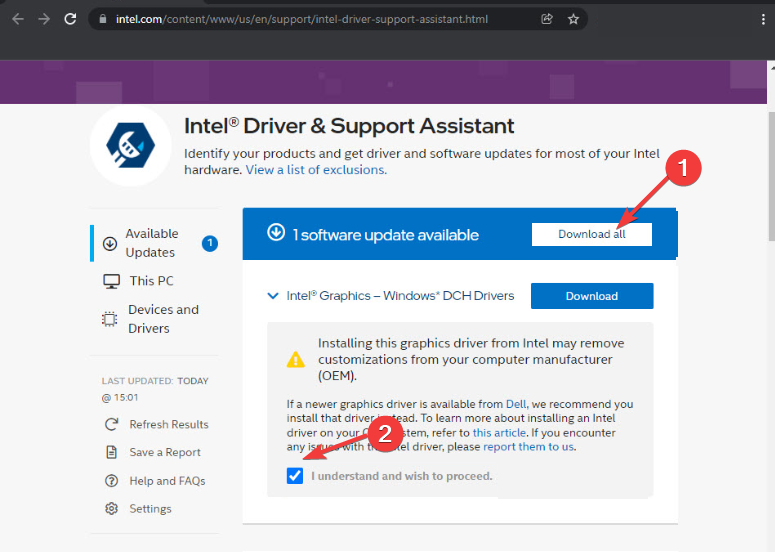Go forward with browser forward arrow
Viewport: 775px width, 552px height.
point(44,19)
